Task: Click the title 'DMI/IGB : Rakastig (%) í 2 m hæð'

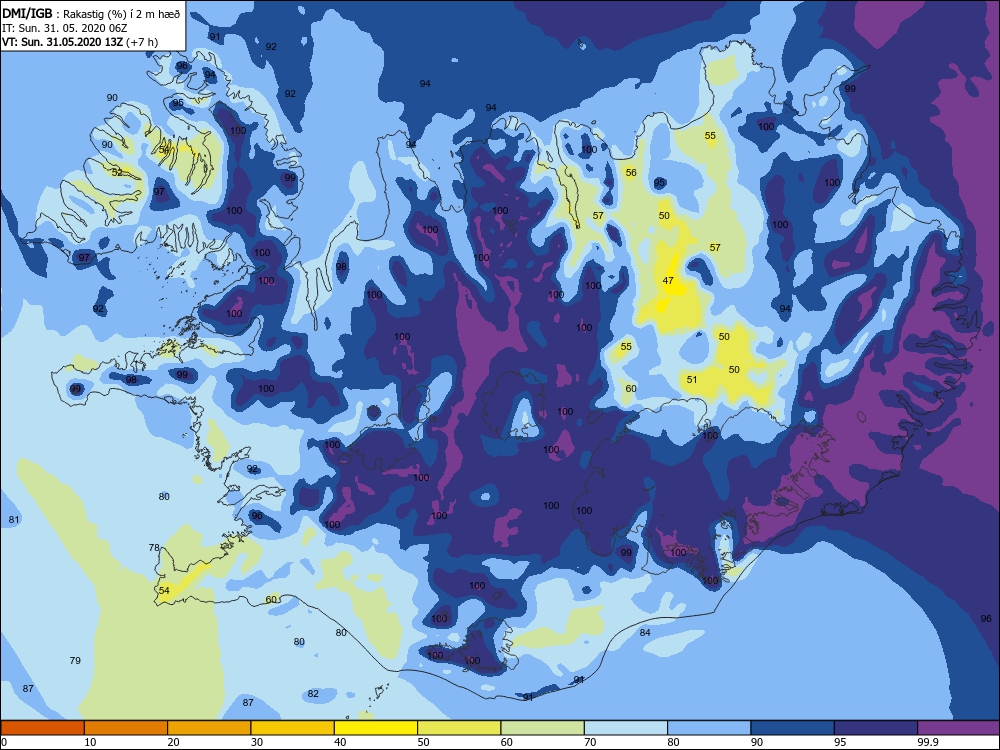Action: pyautogui.click(x=91, y=13)
